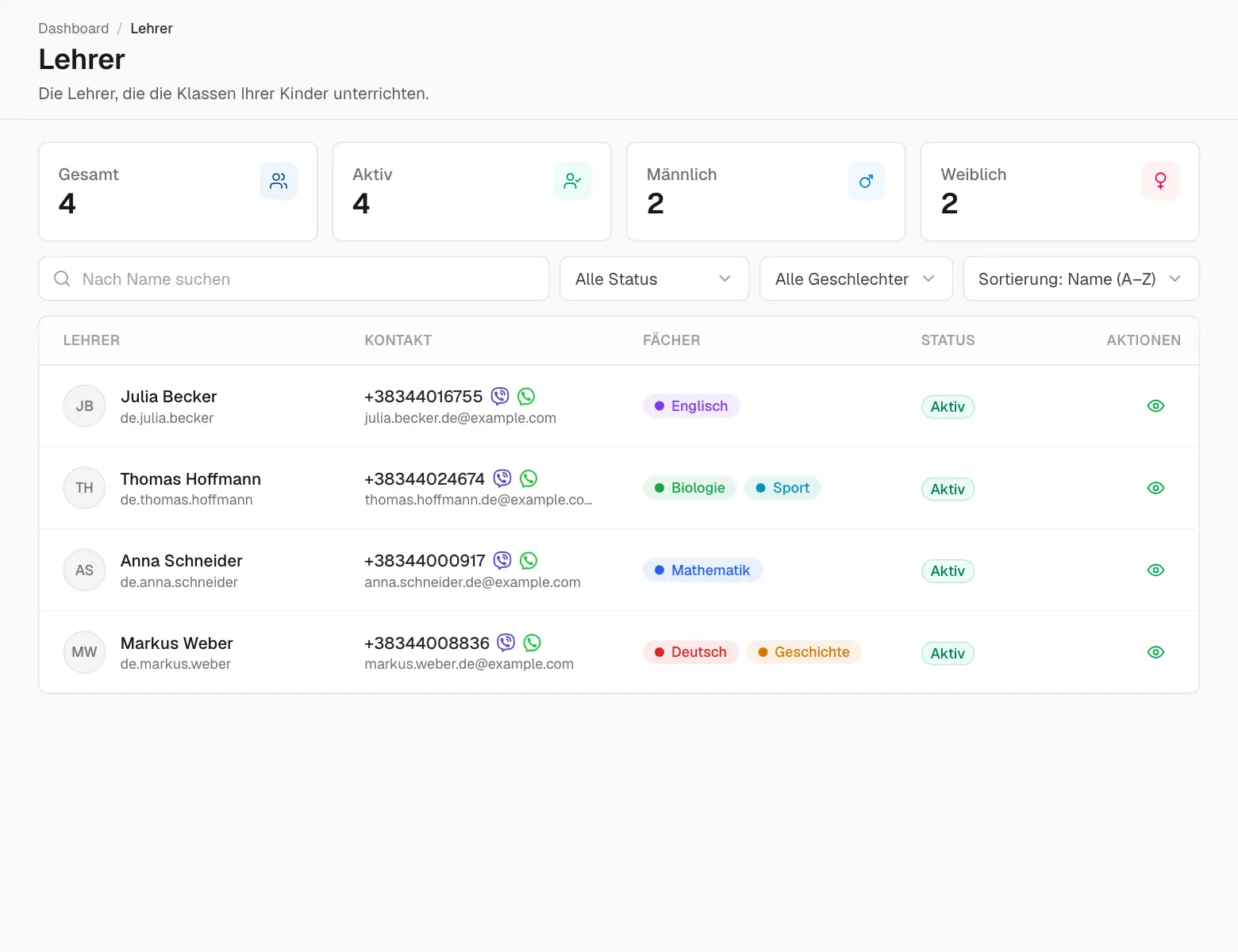This screenshot has height=952, width=1238.
Task: Click the Weiblich card female symbol icon
Action: [x=1160, y=182]
